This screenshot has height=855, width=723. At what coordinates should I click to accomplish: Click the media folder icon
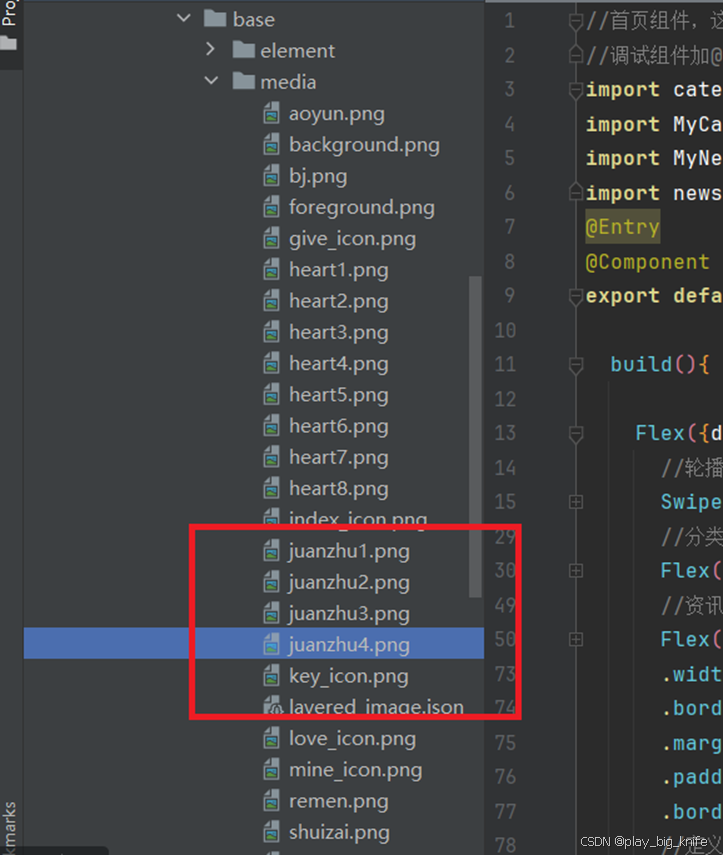click(x=243, y=82)
